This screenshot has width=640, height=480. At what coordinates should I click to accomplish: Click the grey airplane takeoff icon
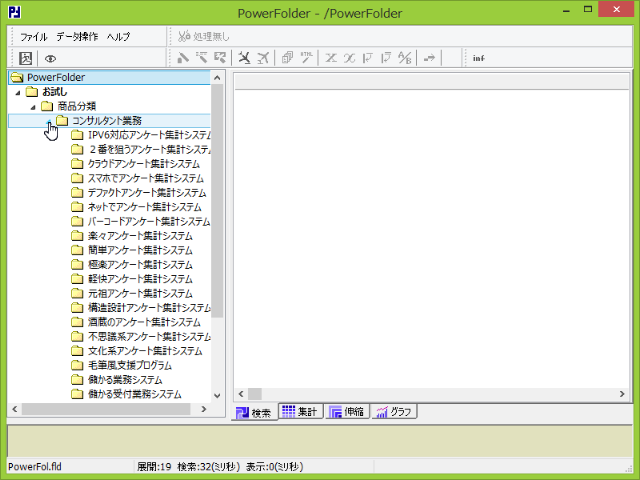pyautogui.click(x=263, y=58)
